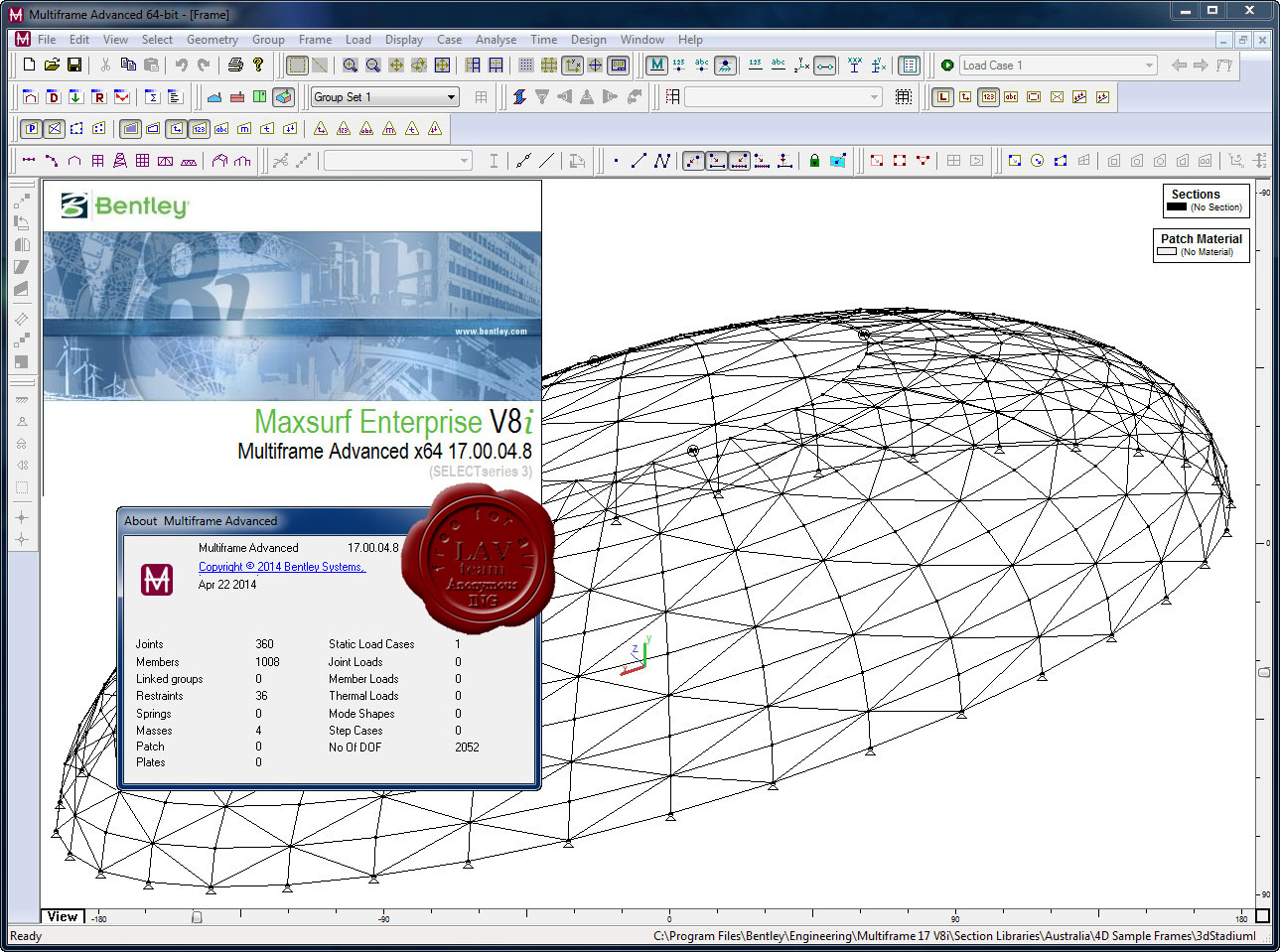Click the View tab at the bottom left
The height and width of the screenshot is (952, 1280).
(63, 916)
